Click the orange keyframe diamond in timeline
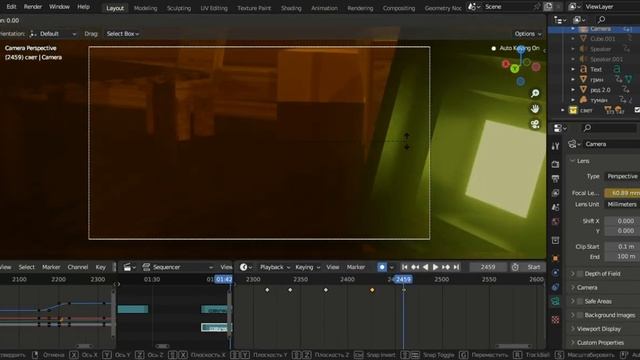 372,290
